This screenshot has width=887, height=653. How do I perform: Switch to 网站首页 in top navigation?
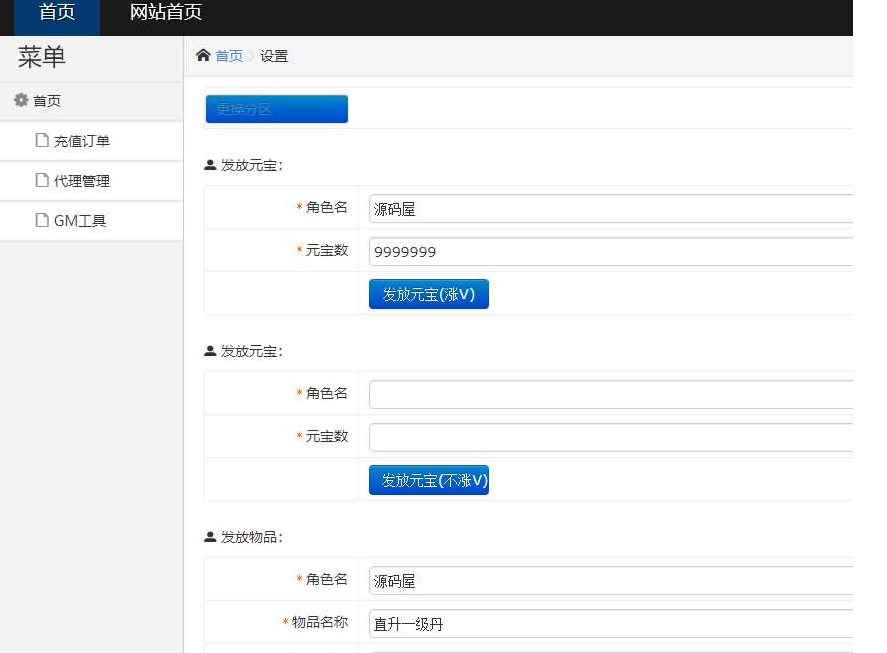[166, 13]
